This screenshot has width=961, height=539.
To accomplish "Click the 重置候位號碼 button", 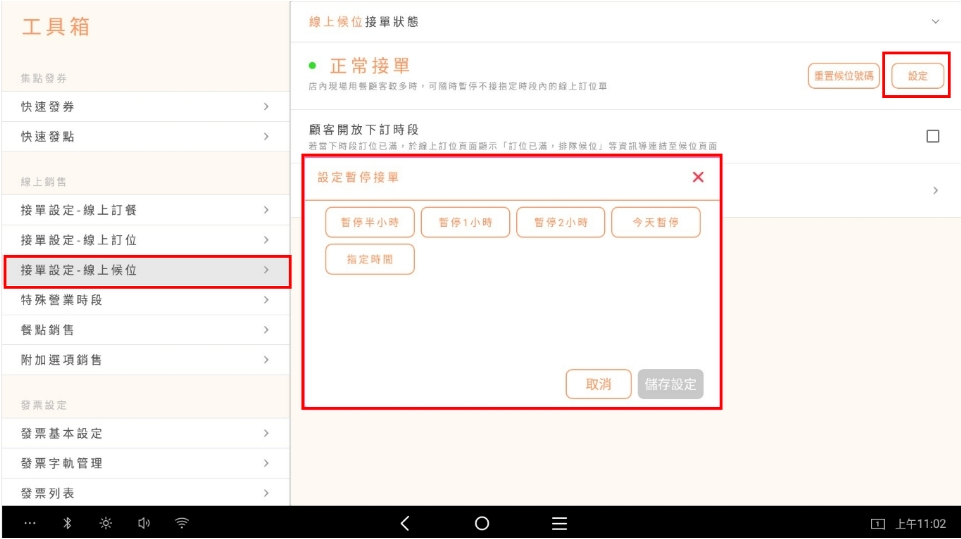I will click(x=843, y=76).
